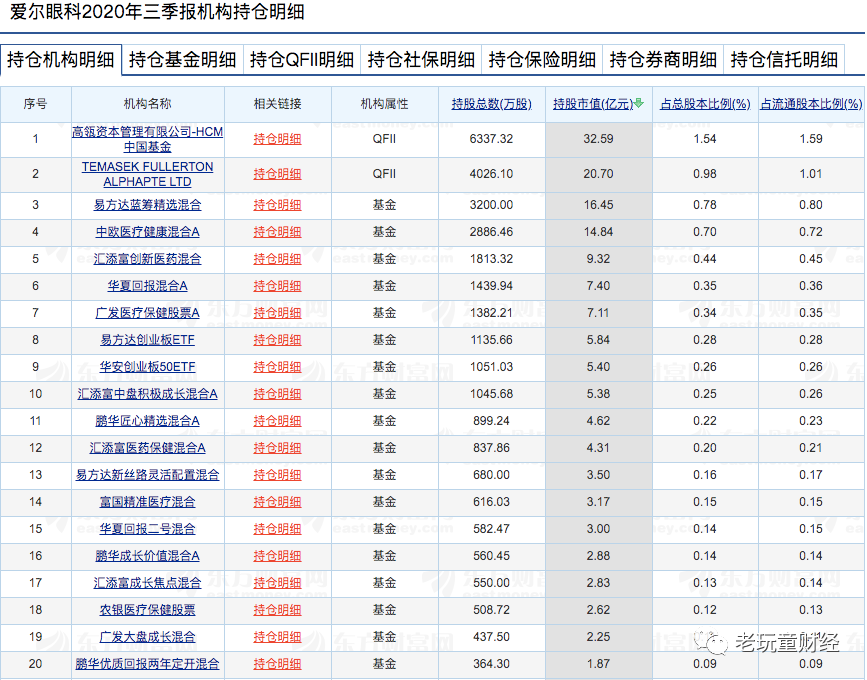Click the 相关链接 column header
Viewport: 867px width, 680px height.
[278, 104]
